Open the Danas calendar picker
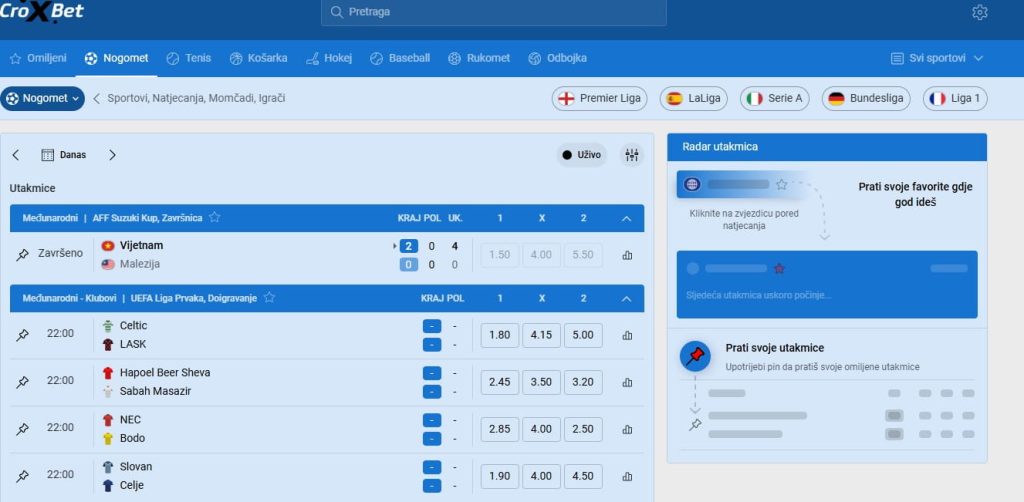The width and height of the screenshot is (1024, 502). pos(63,155)
